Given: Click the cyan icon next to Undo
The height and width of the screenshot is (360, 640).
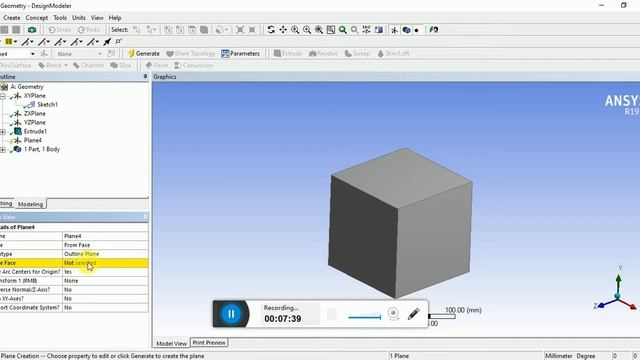Looking at the screenshot, I should pos(32,30).
